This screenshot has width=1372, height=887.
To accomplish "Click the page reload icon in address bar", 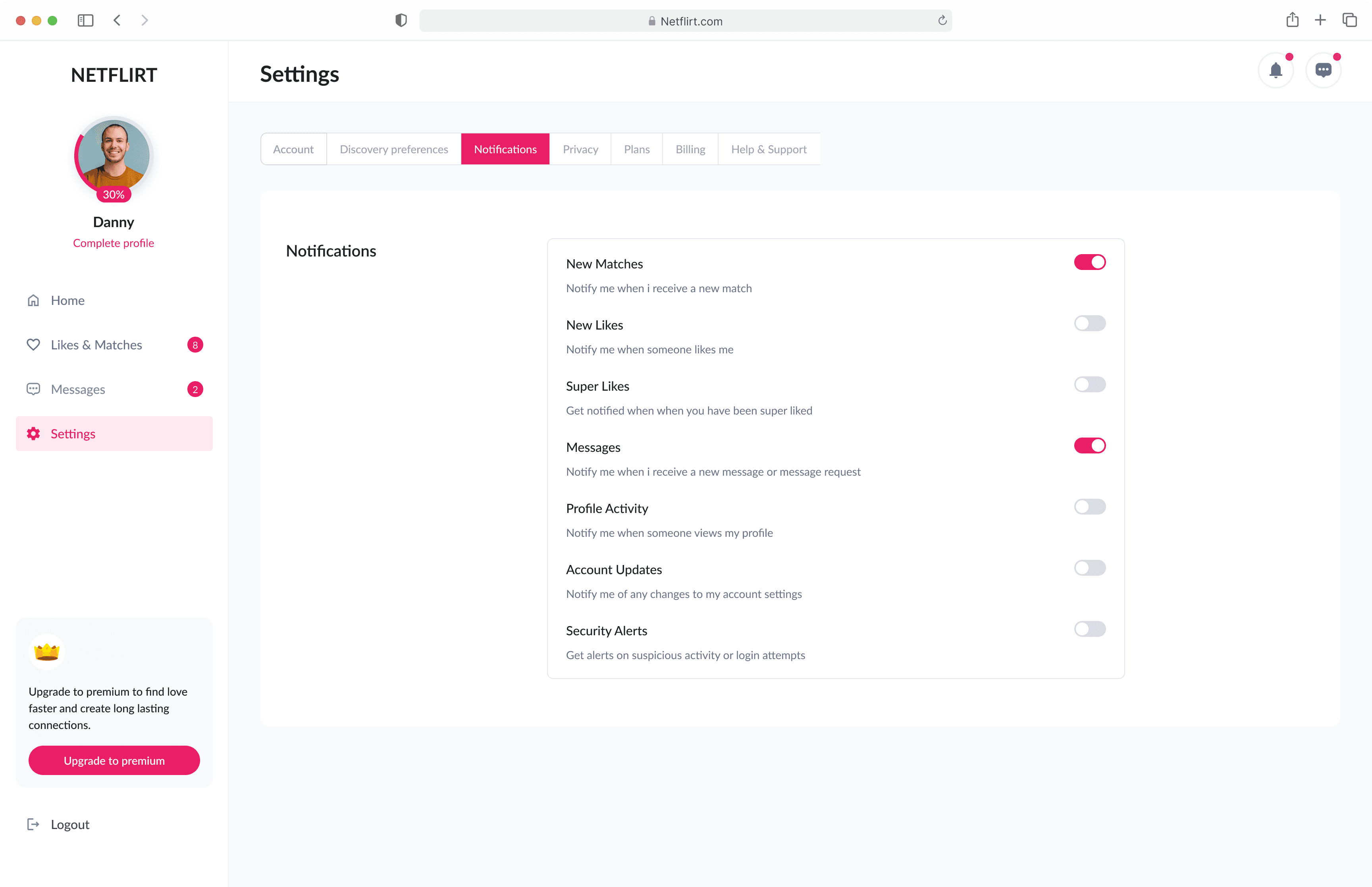I will coord(942,21).
